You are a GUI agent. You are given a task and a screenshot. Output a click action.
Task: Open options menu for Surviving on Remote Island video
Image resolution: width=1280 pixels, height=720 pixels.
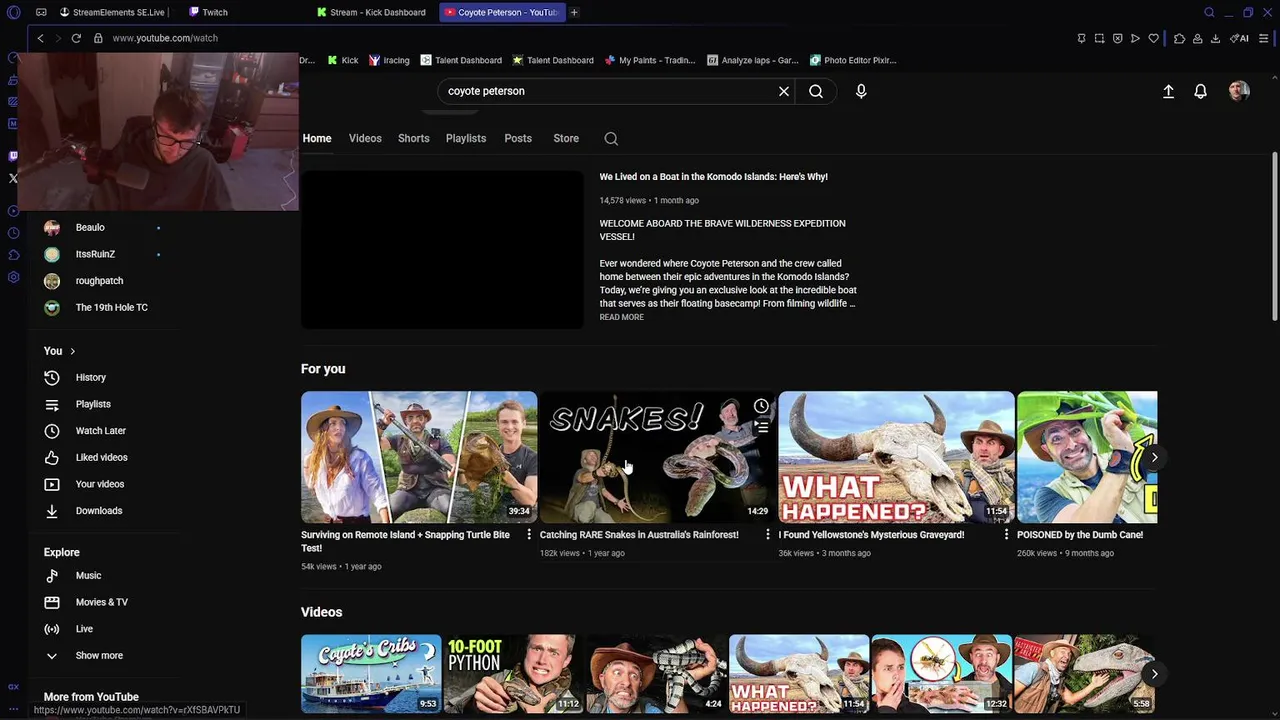pos(529,535)
